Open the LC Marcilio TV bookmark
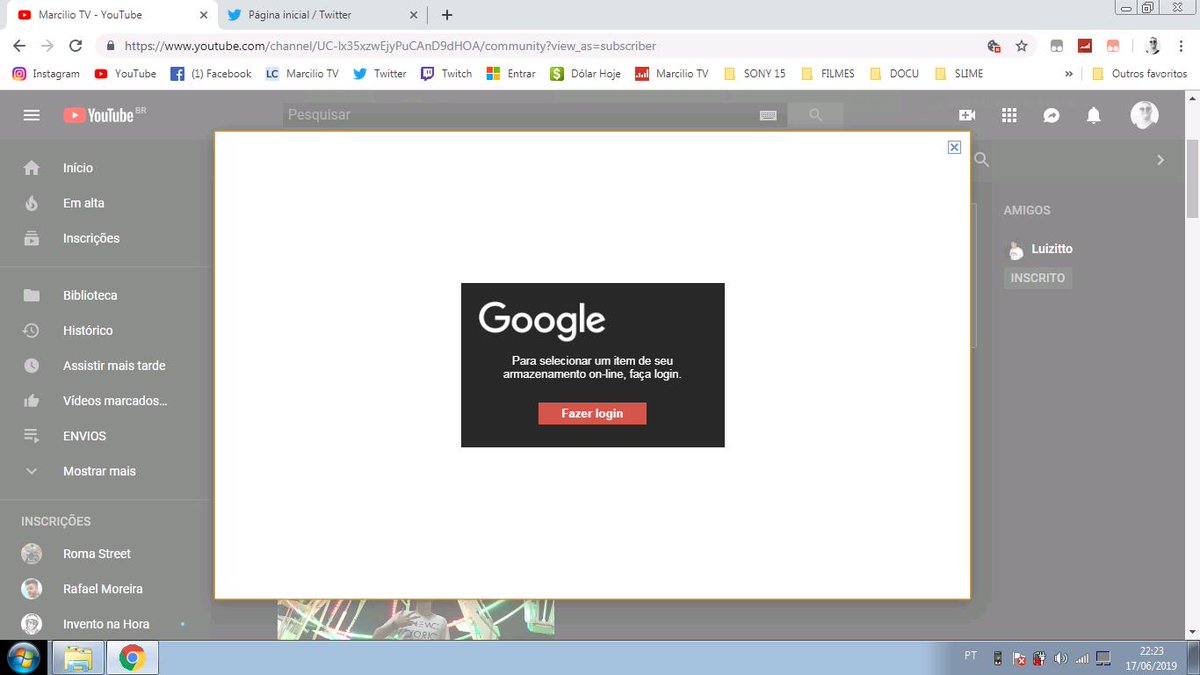Screen dimensions: 1200x675 tap(302, 74)
